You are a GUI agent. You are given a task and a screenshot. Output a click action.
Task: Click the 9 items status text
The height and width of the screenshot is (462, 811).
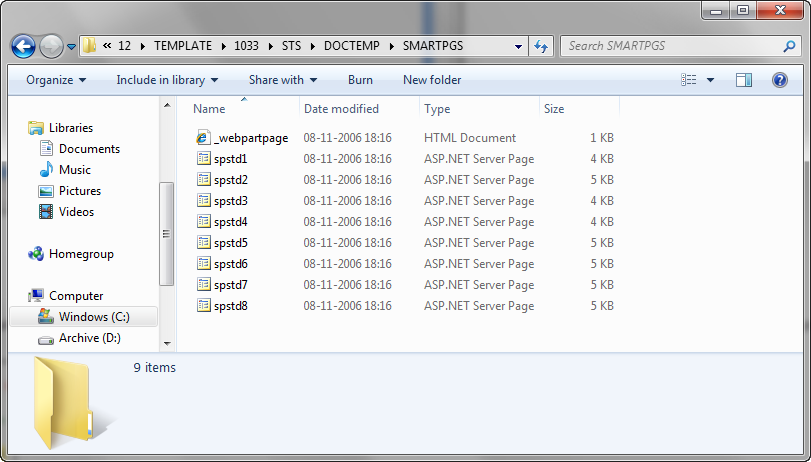click(x=155, y=367)
